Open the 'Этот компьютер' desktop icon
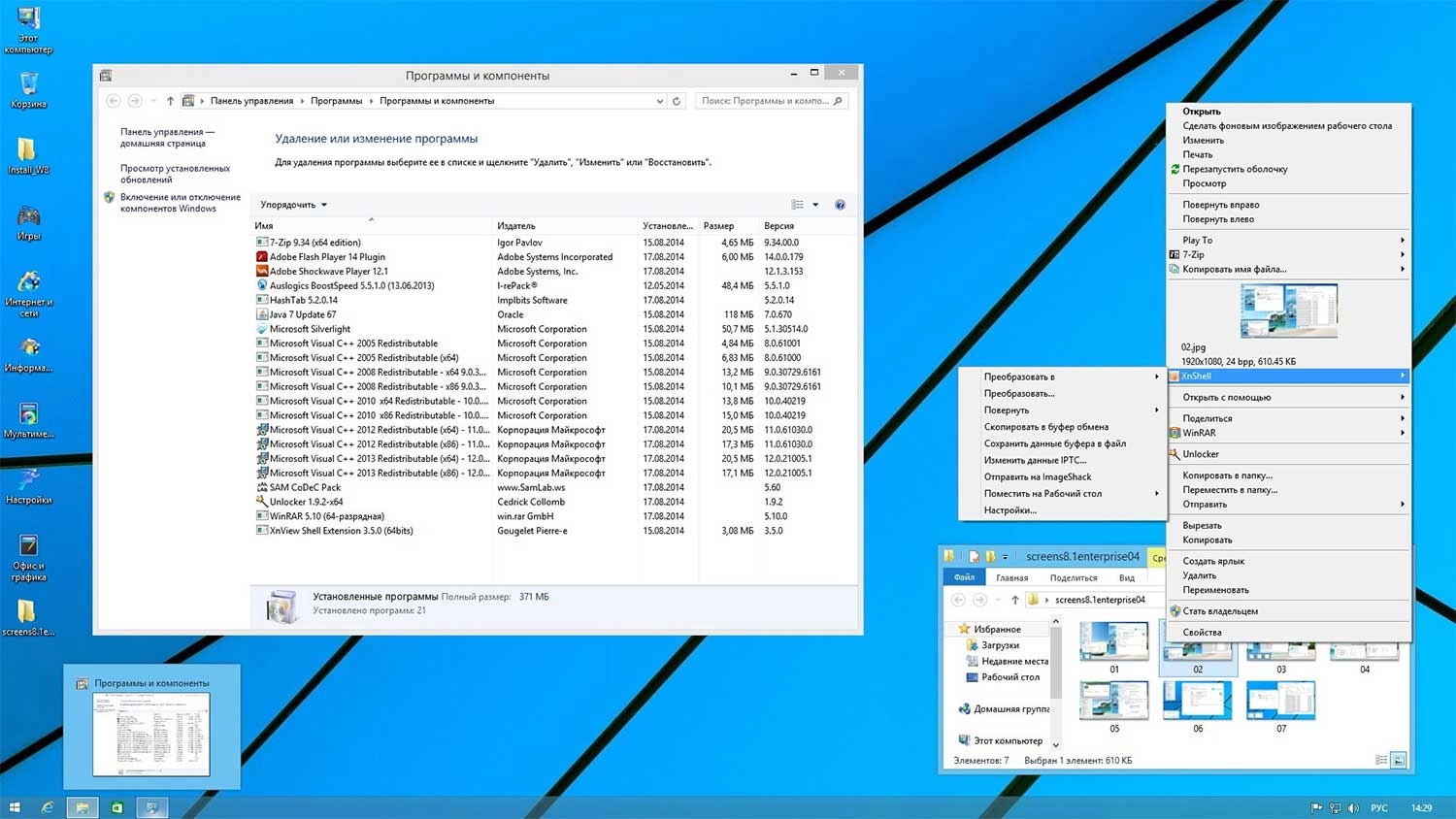The image size is (1456, 819). pyautogui.click(x=28, y=31)
